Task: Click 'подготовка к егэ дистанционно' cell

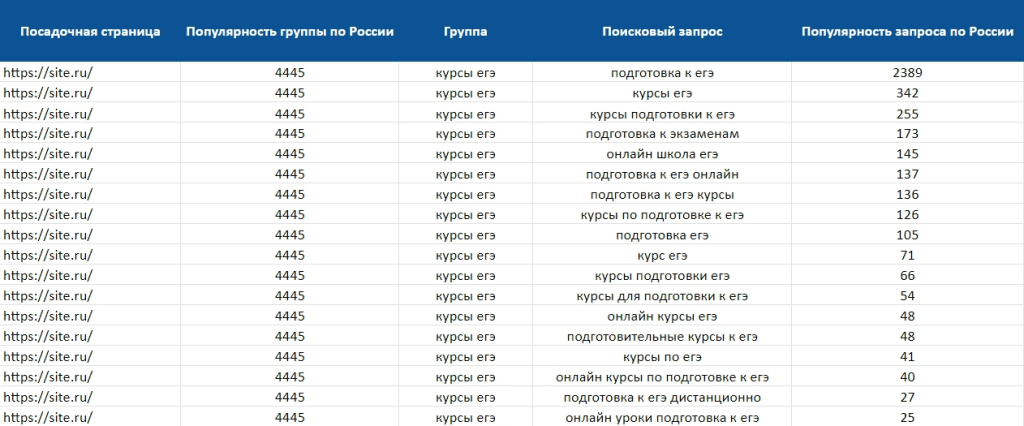Action: click(x=662, y=398)
